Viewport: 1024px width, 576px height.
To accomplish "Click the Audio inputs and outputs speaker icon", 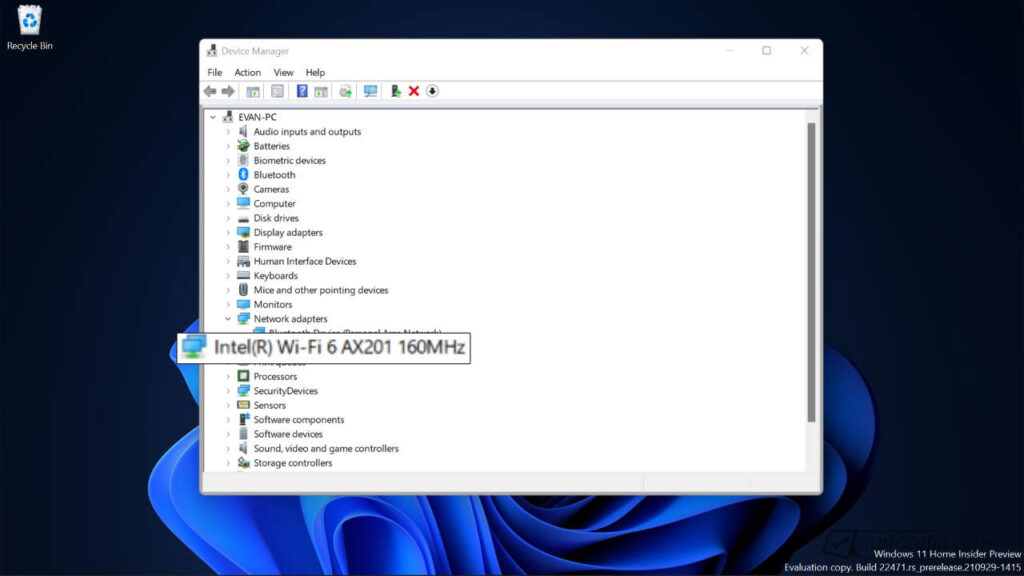I will [243, 131].
